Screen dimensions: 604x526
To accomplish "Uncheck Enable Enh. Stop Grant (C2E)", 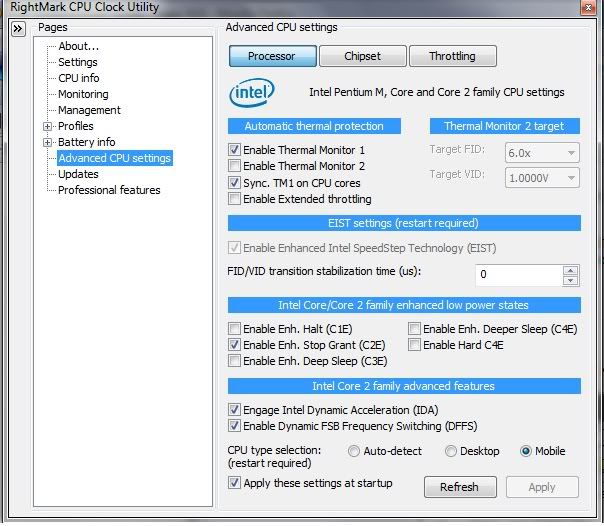I will [234, 345].
